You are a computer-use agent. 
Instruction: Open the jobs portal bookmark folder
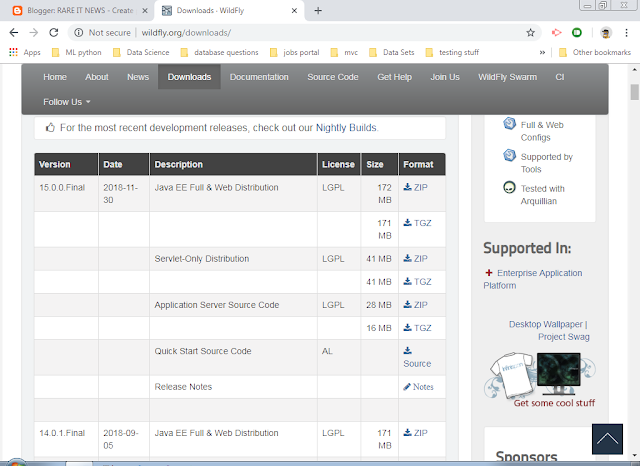click(295, 52)
